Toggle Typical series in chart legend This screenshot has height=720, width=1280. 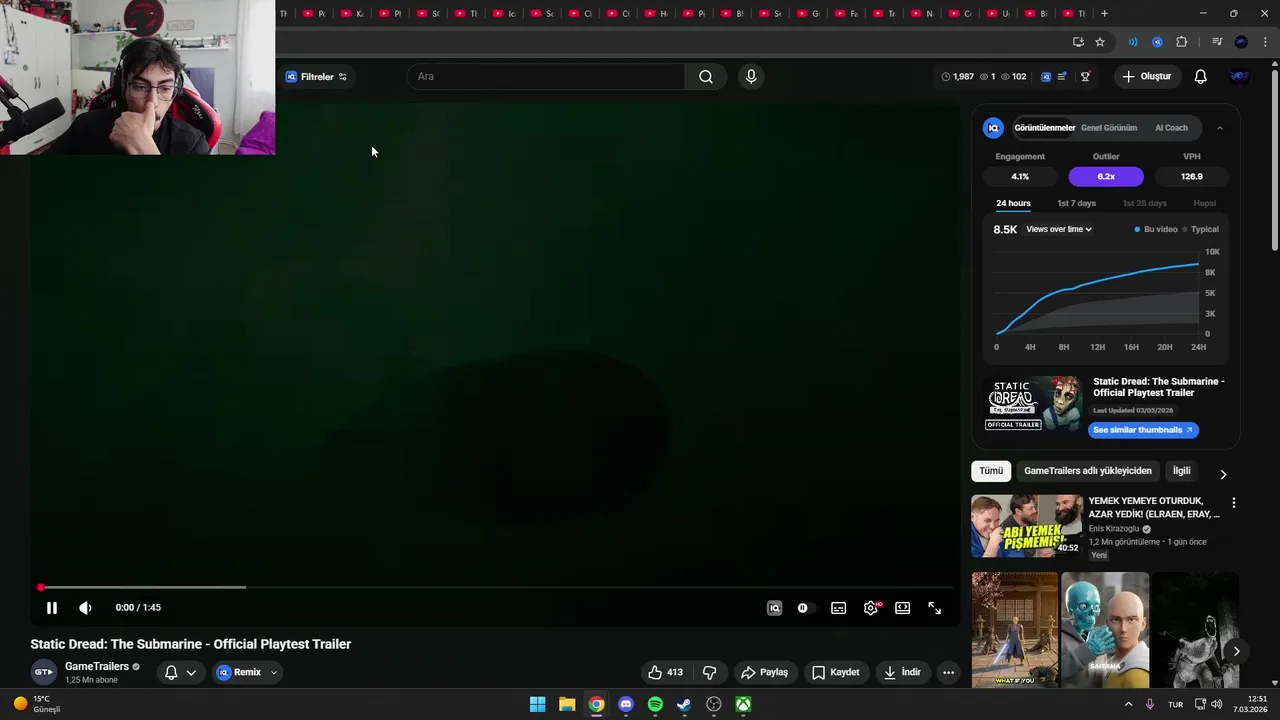pos(1200,229)
